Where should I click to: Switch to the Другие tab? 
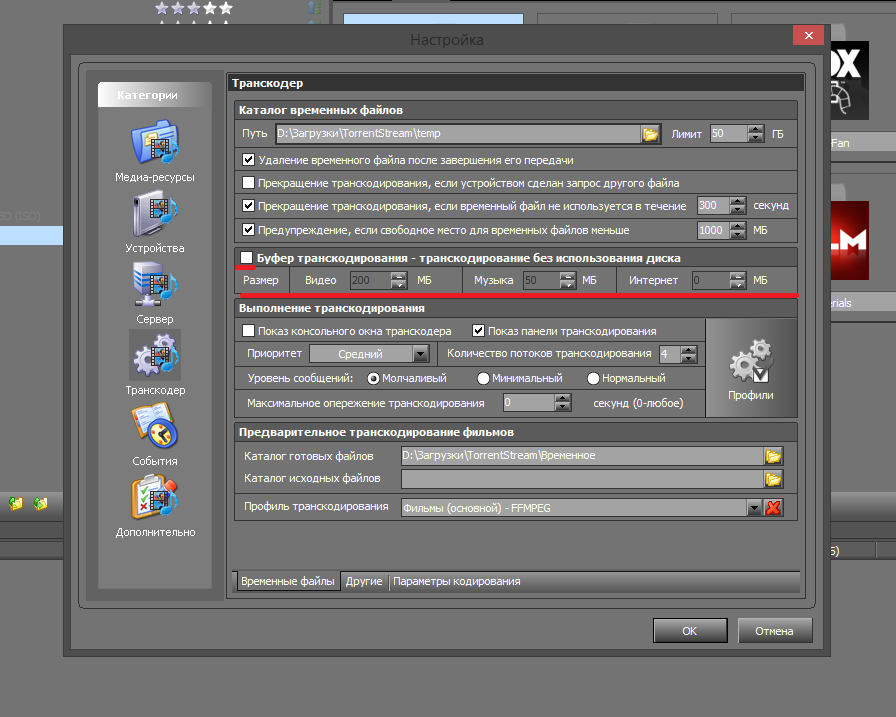(x=364, y=582)
